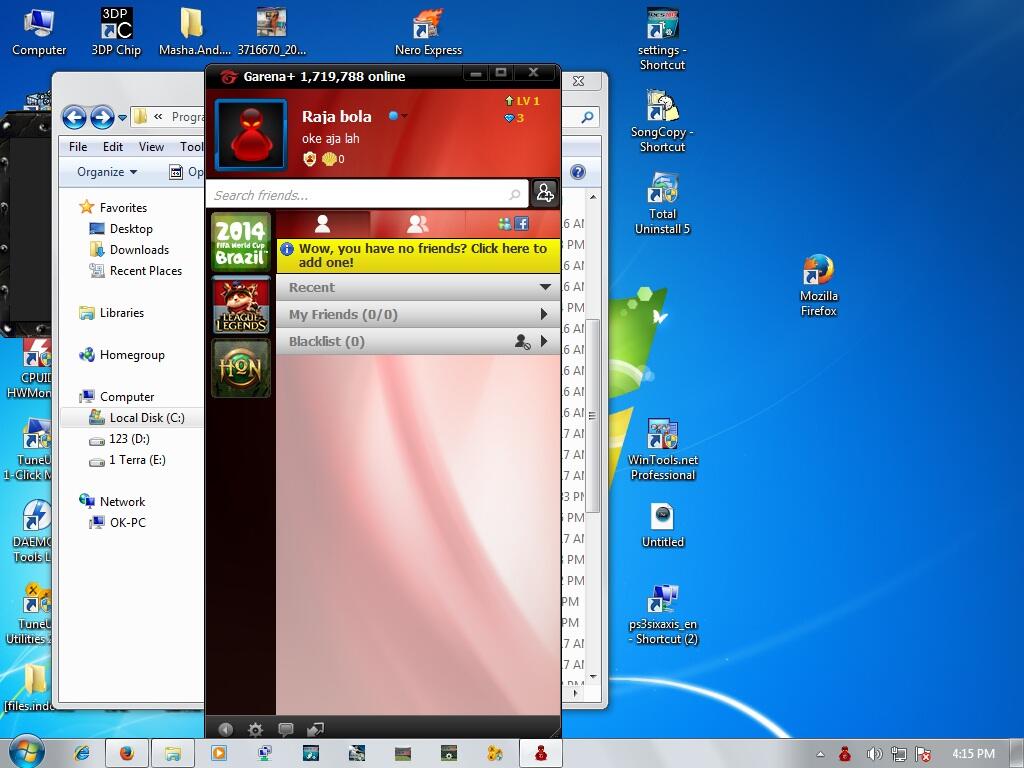Open the File menu in Explorer
Screen dimensions: 1024x768
click(x=78, y=147)
